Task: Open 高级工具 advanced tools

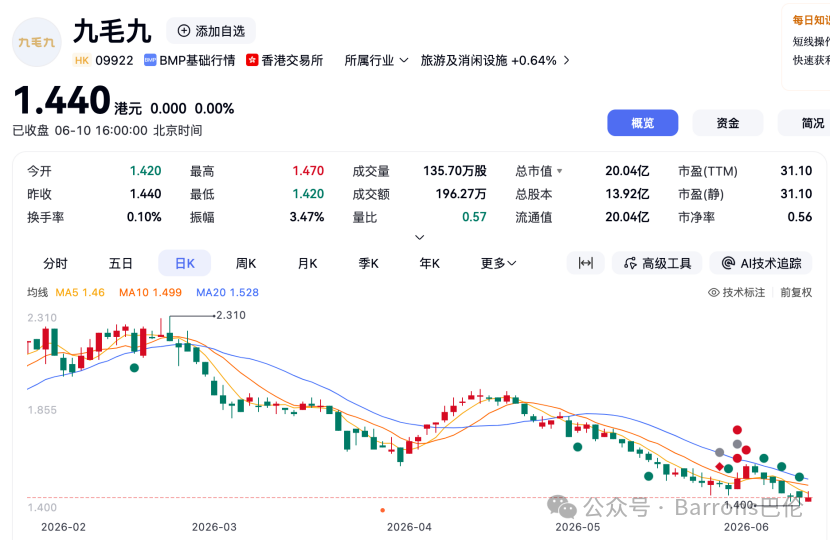Action: point(657,263)
